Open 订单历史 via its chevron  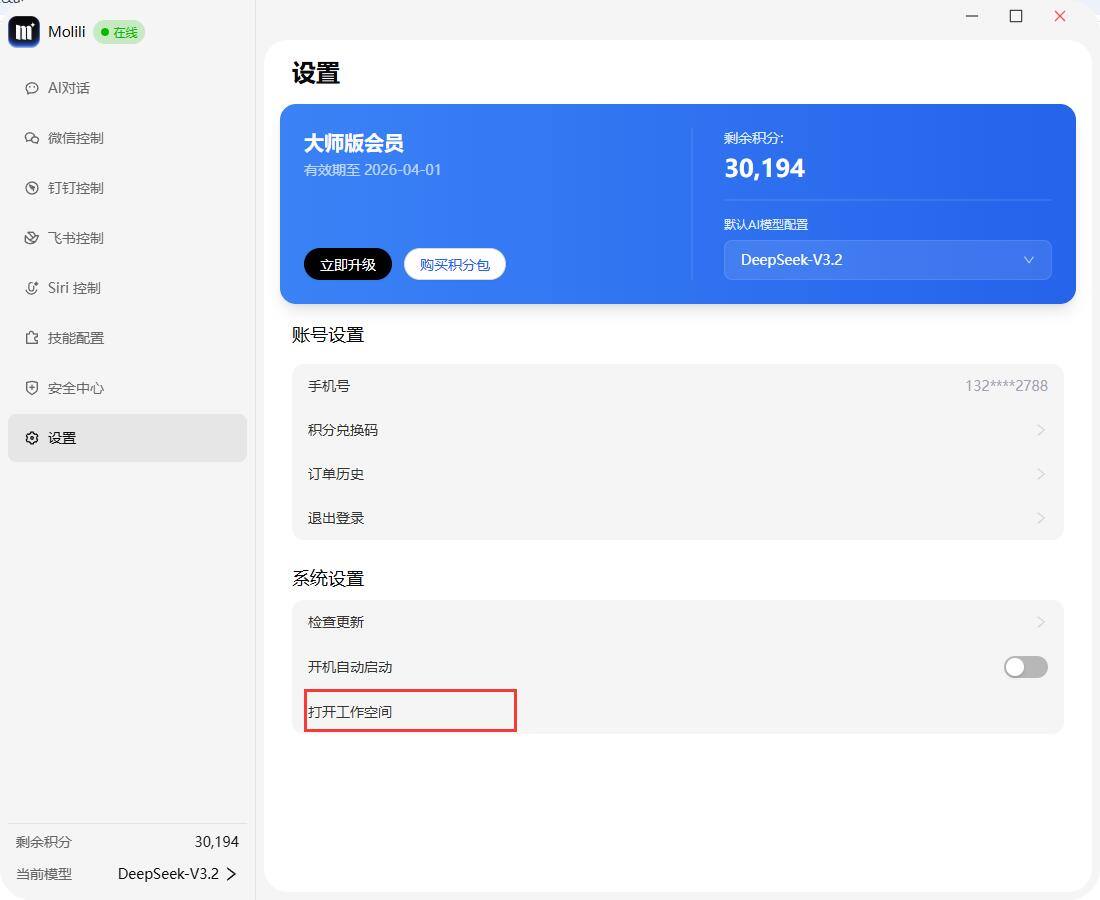click(1040, 474)
